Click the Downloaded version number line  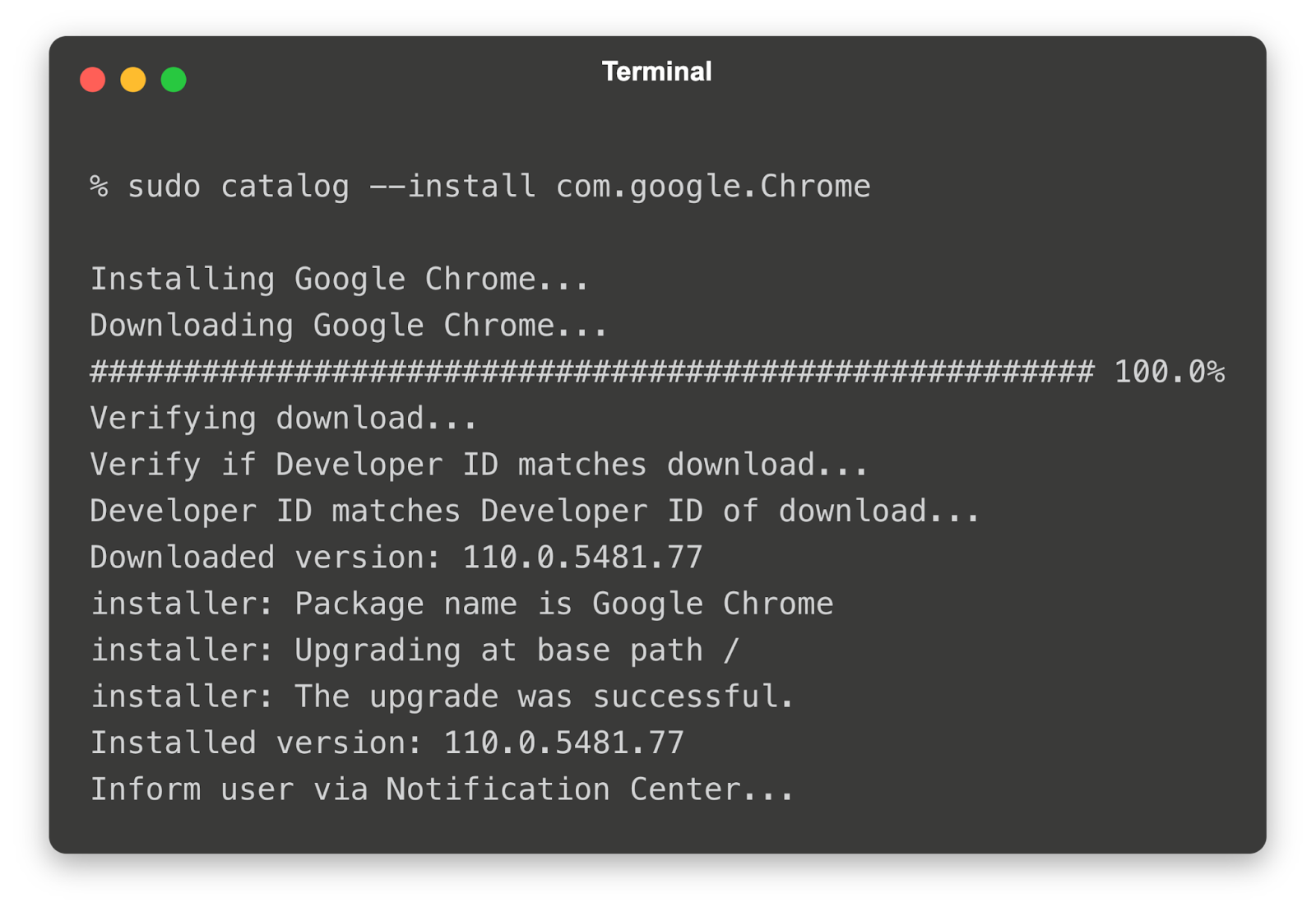coord(396,558)
